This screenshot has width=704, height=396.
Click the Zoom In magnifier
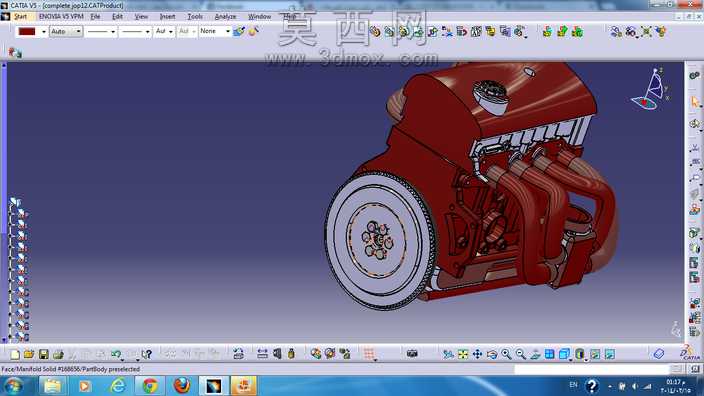[506, 354]
